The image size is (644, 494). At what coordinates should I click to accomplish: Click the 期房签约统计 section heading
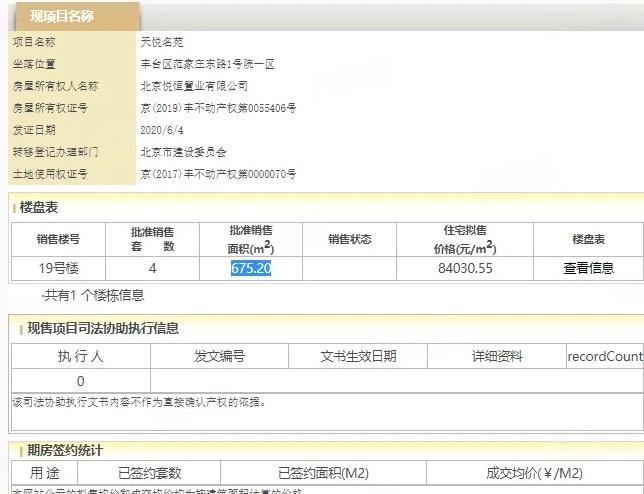point(64,450)
